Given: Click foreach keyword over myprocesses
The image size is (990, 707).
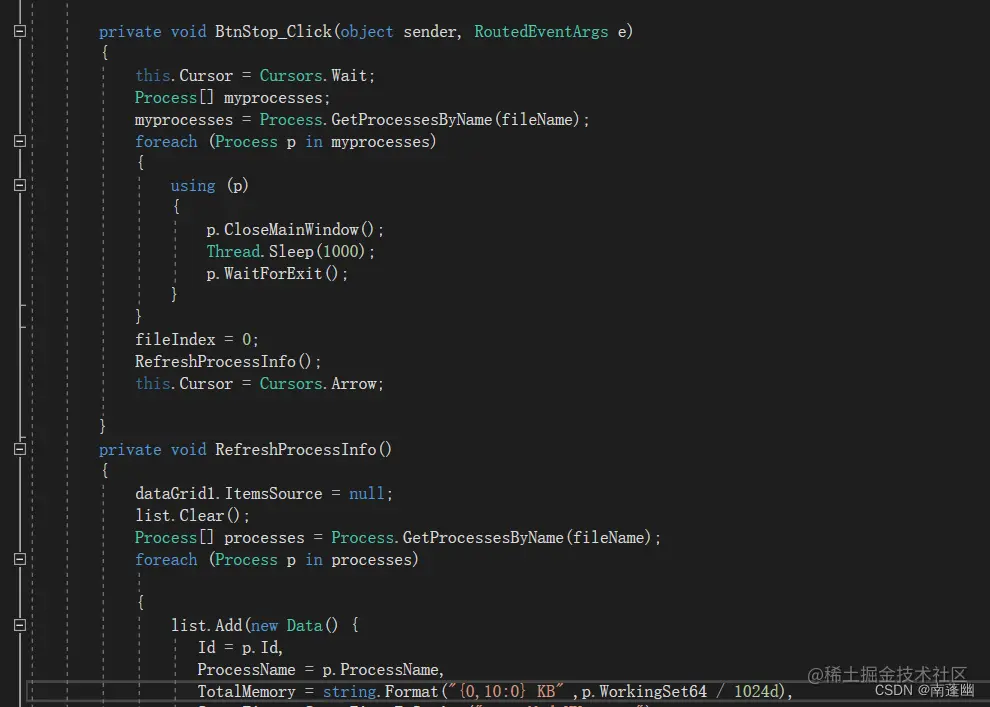Looking at the screenshot, I should (166, 141).
